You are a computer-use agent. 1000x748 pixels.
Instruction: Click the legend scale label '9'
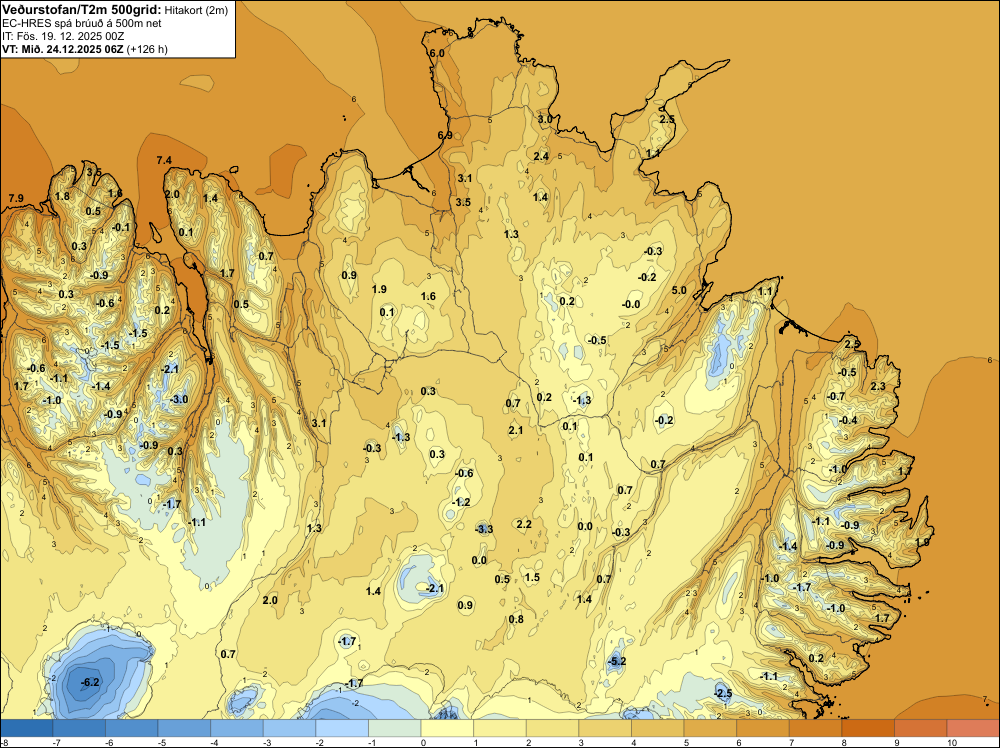(897, 743)
